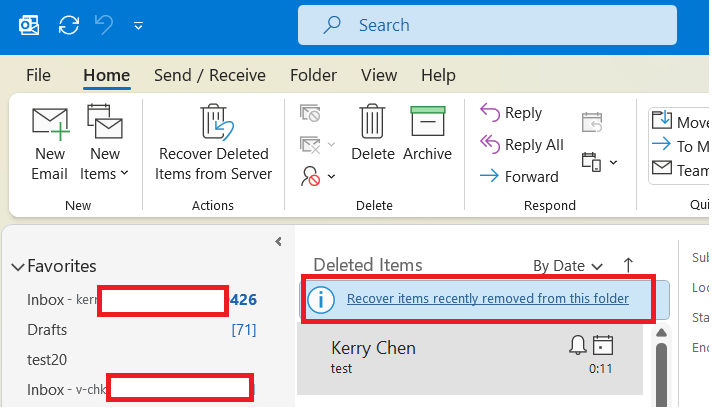Click the Deleted Items folder heading
The width and height of the screenshot is (712, 418).
(368, 265)
